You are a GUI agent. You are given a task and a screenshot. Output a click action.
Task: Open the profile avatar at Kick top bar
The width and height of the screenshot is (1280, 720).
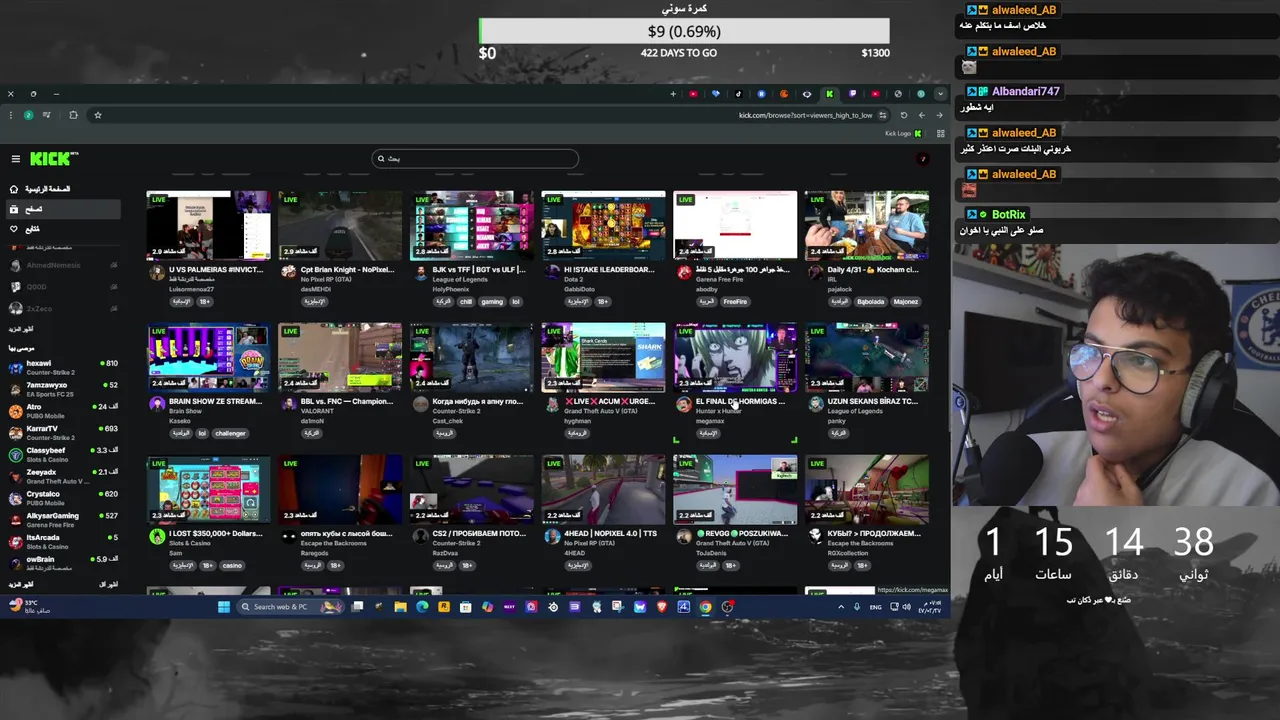922,158
